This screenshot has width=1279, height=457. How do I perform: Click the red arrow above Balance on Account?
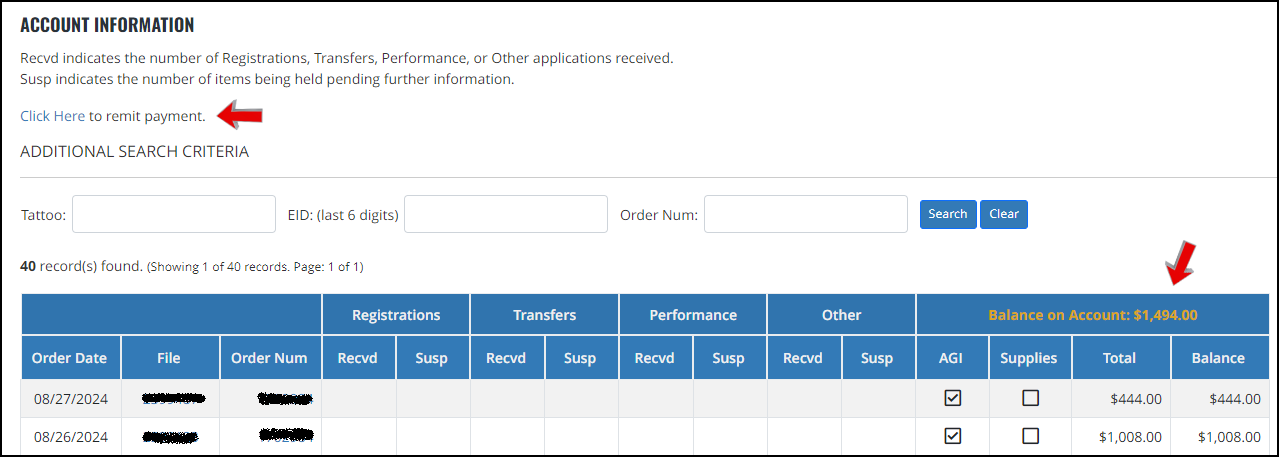click(1182, 262)
